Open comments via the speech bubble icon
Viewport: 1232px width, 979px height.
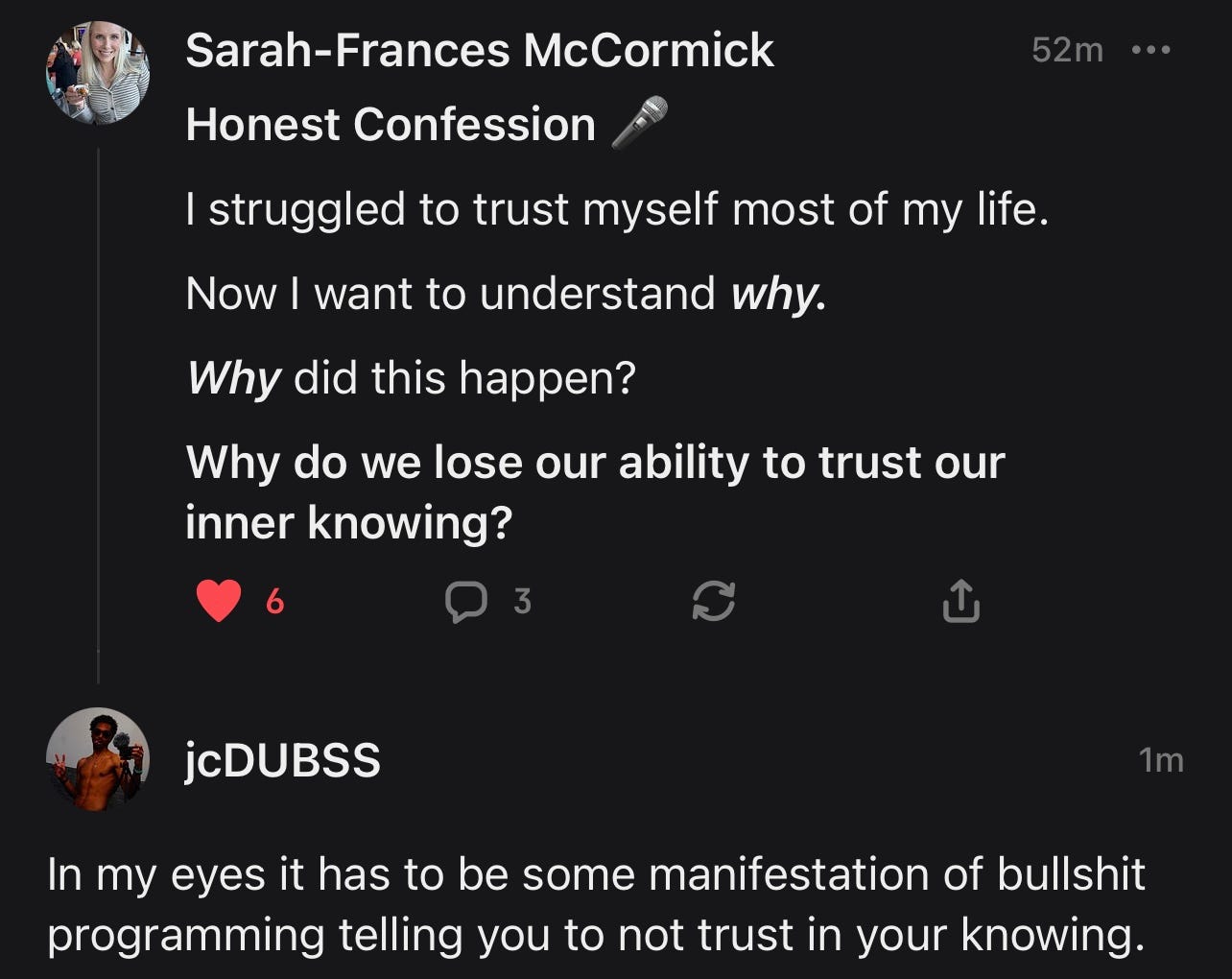point(466,602)
